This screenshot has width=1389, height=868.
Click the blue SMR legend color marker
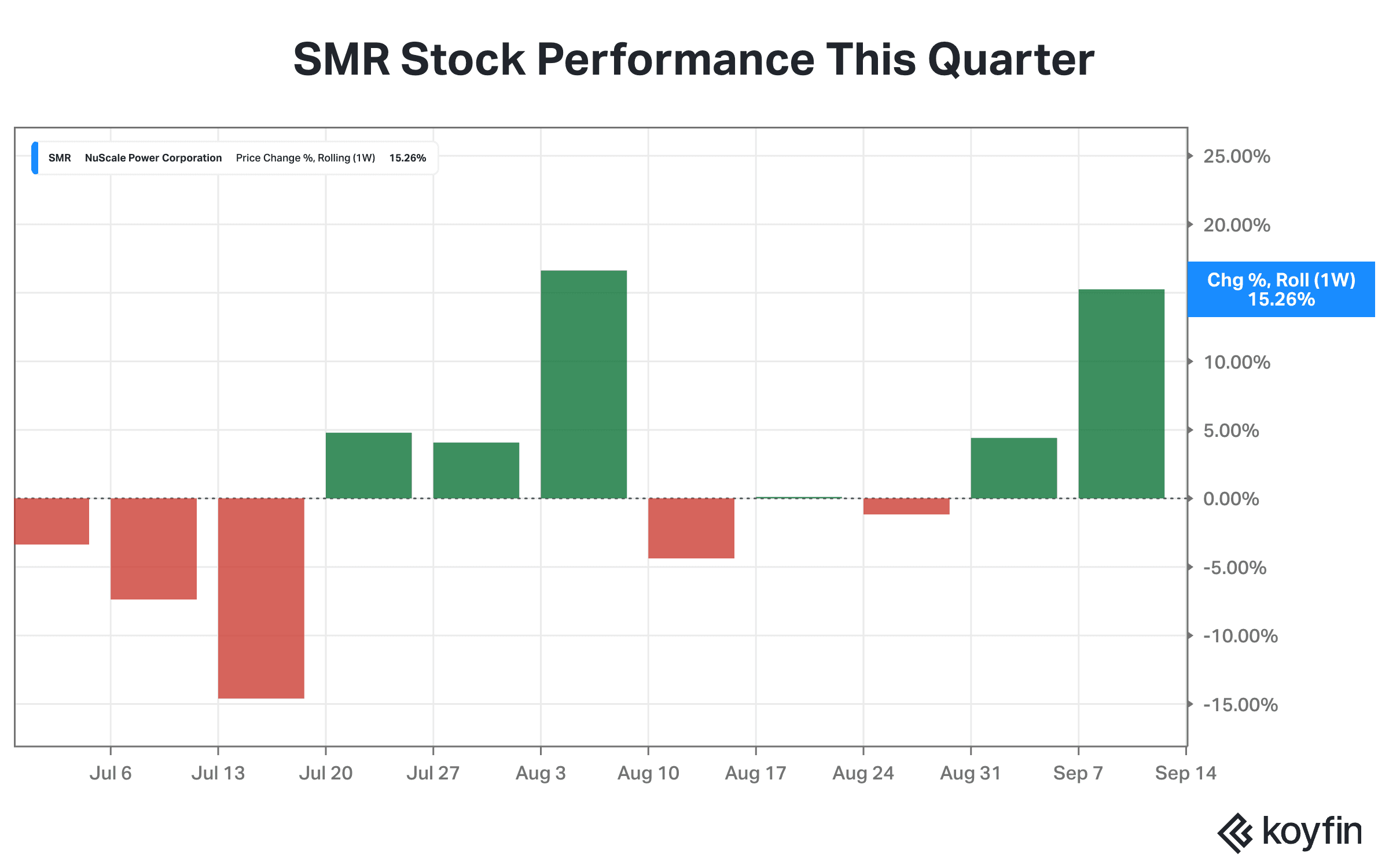click(35, 158)
